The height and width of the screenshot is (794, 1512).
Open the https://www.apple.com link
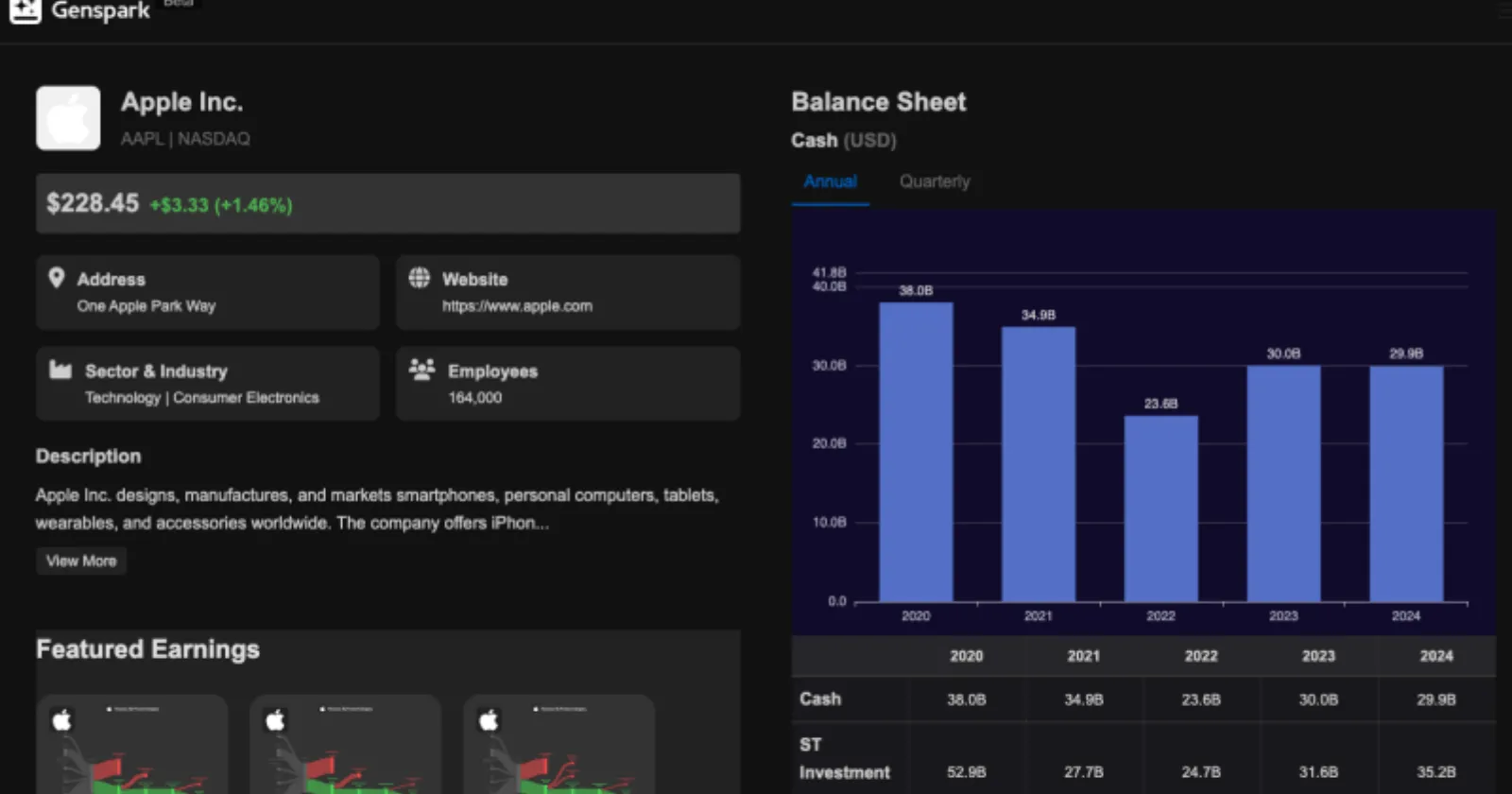click(x=517, y=306)
